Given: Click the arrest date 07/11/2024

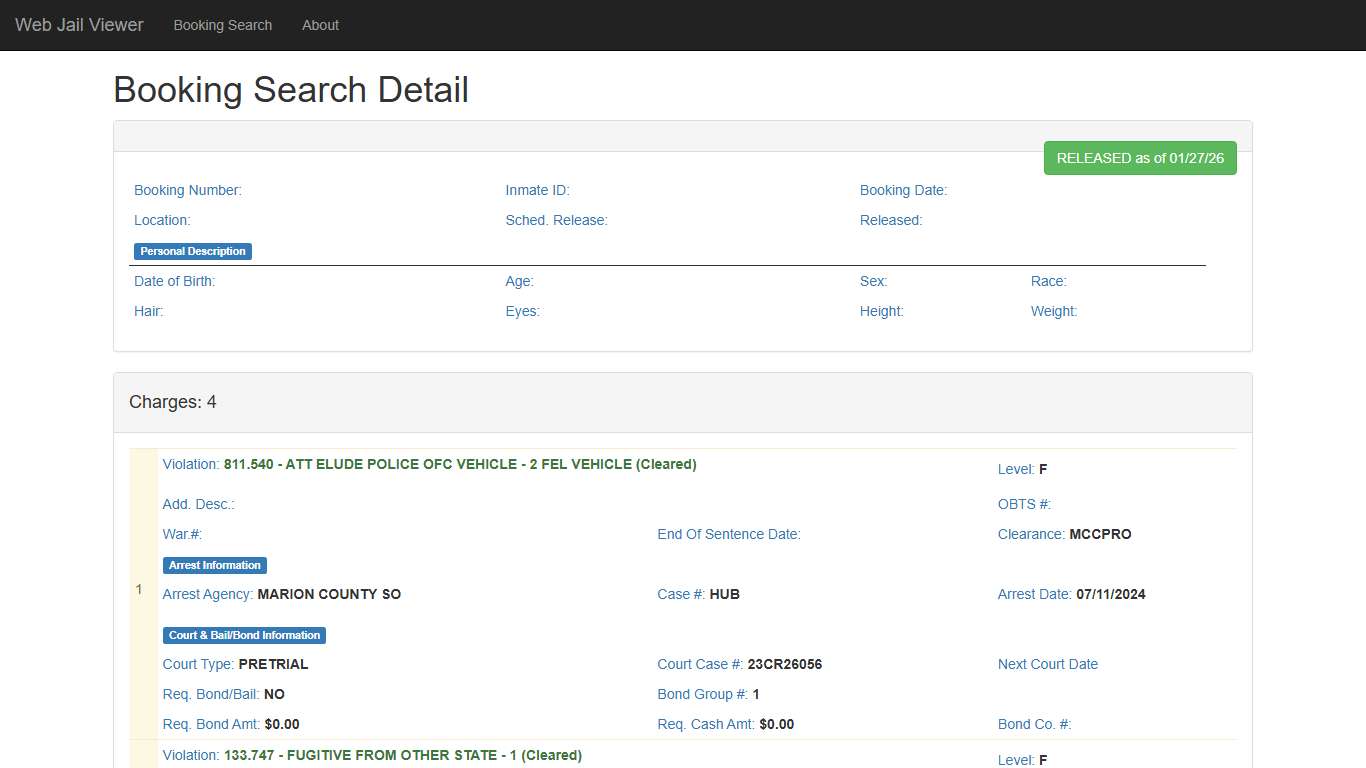Looking at the screenshot, I should pyautogui.click(x=1110, y=594).
